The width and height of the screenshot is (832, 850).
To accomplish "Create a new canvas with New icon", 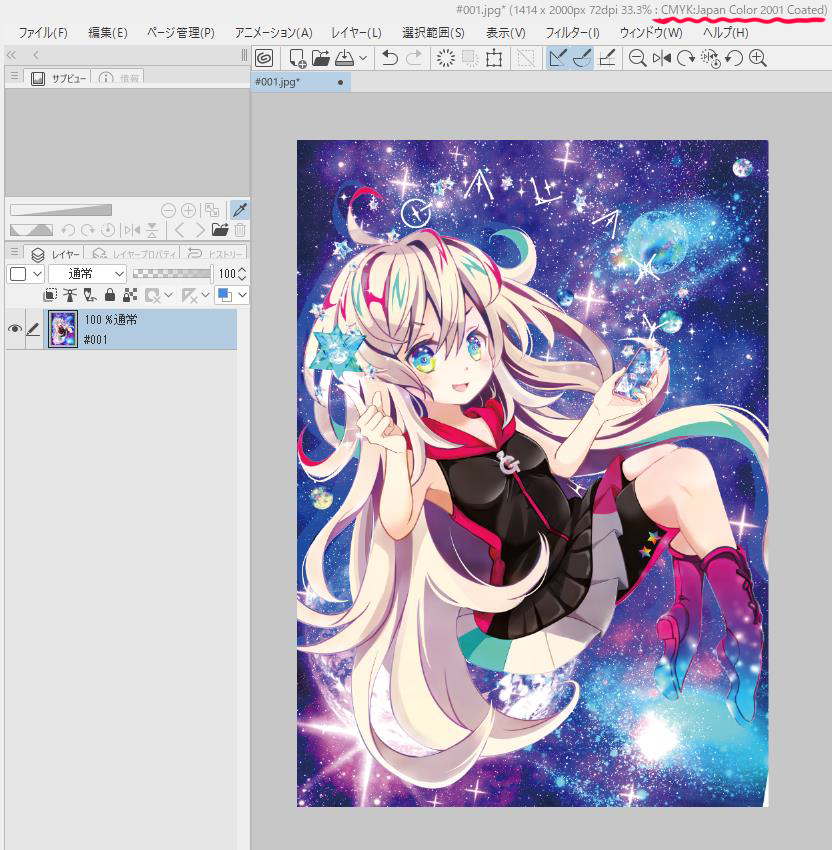I will tap(298, 58).
